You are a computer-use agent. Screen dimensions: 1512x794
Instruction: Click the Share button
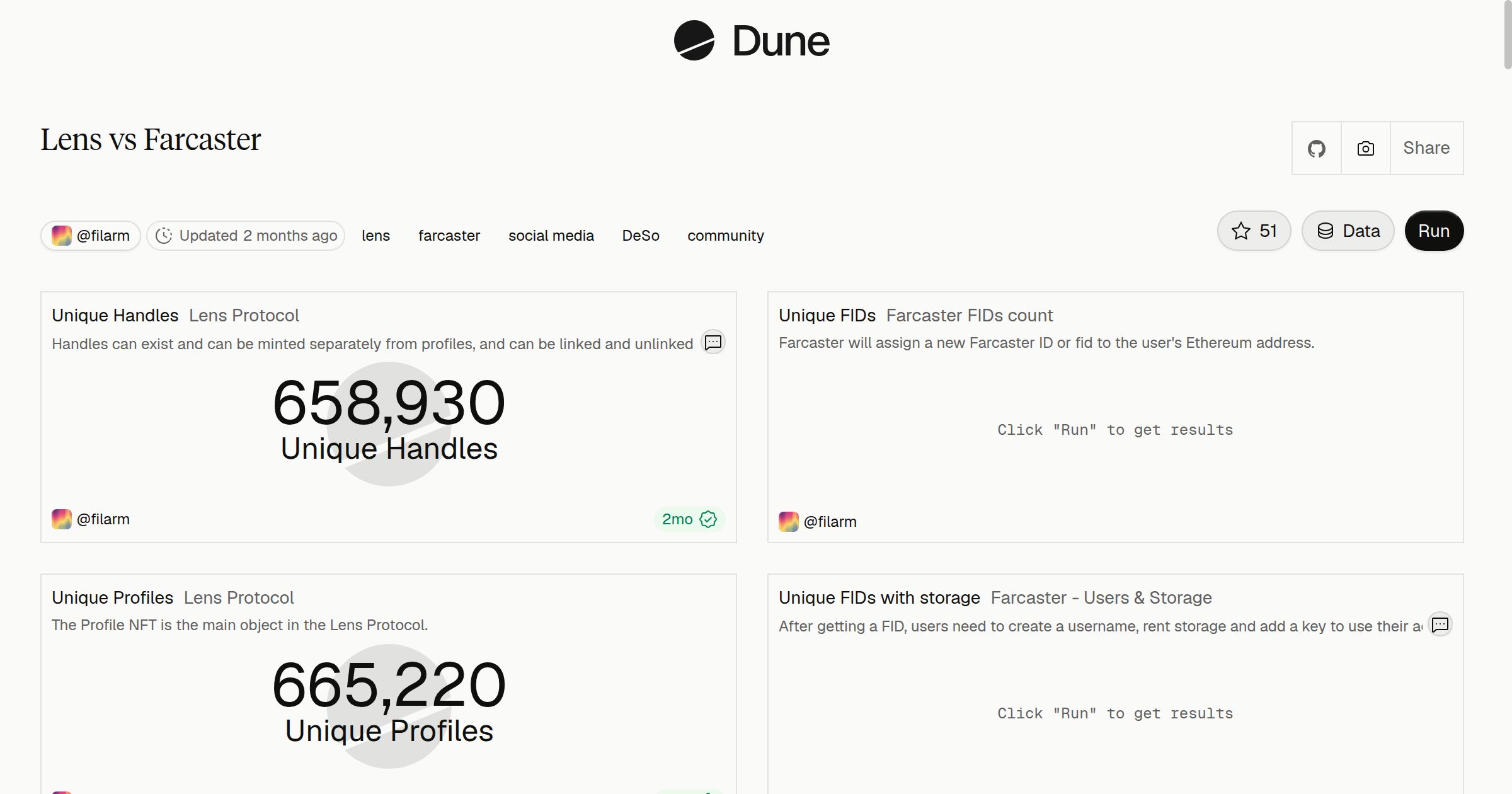[x=1426, y=148]
